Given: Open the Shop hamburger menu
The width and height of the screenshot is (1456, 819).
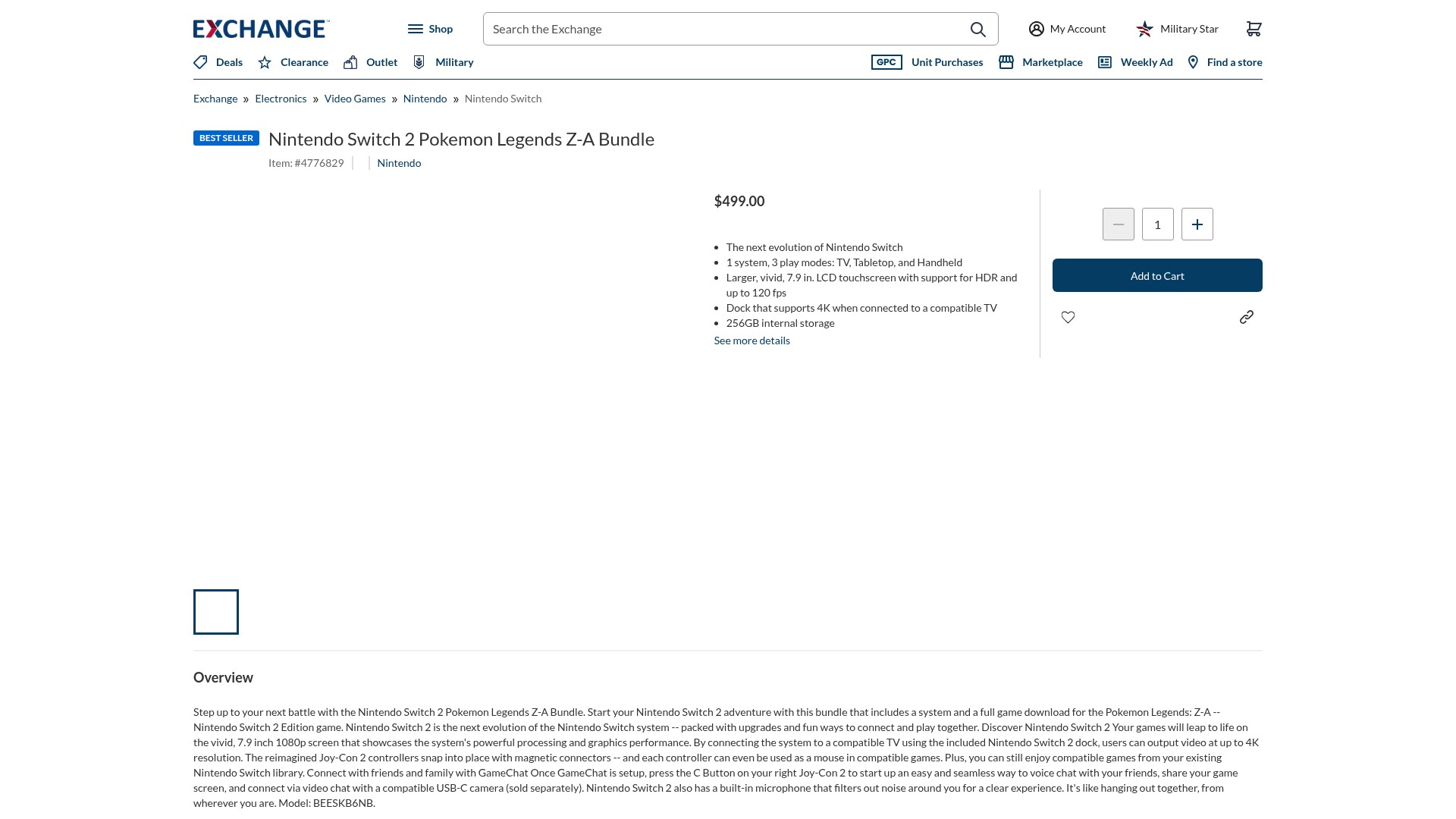Looking at the screenshot, I should coord(430,29).
